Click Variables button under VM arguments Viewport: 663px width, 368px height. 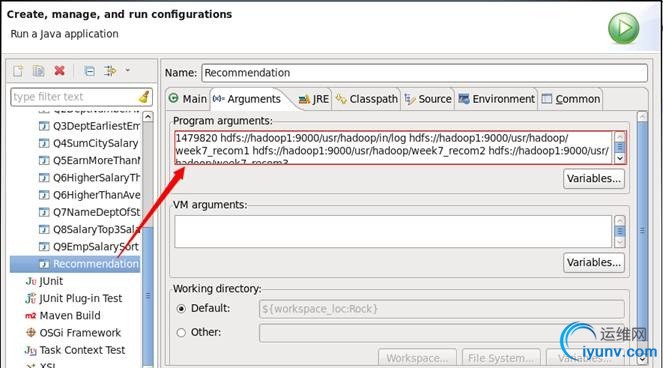point(594,262)
